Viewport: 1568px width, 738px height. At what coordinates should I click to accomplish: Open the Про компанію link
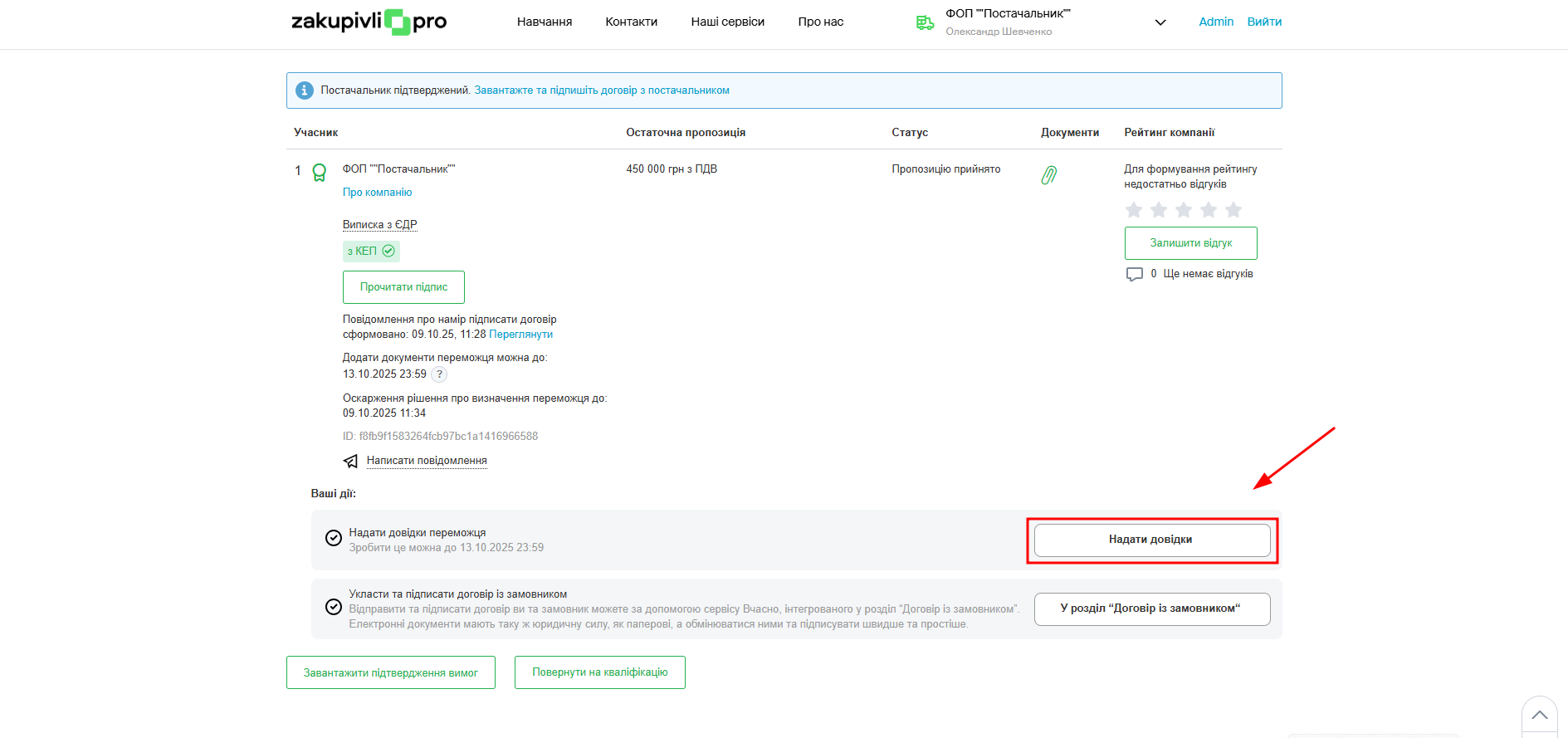[x=377, y=193]
